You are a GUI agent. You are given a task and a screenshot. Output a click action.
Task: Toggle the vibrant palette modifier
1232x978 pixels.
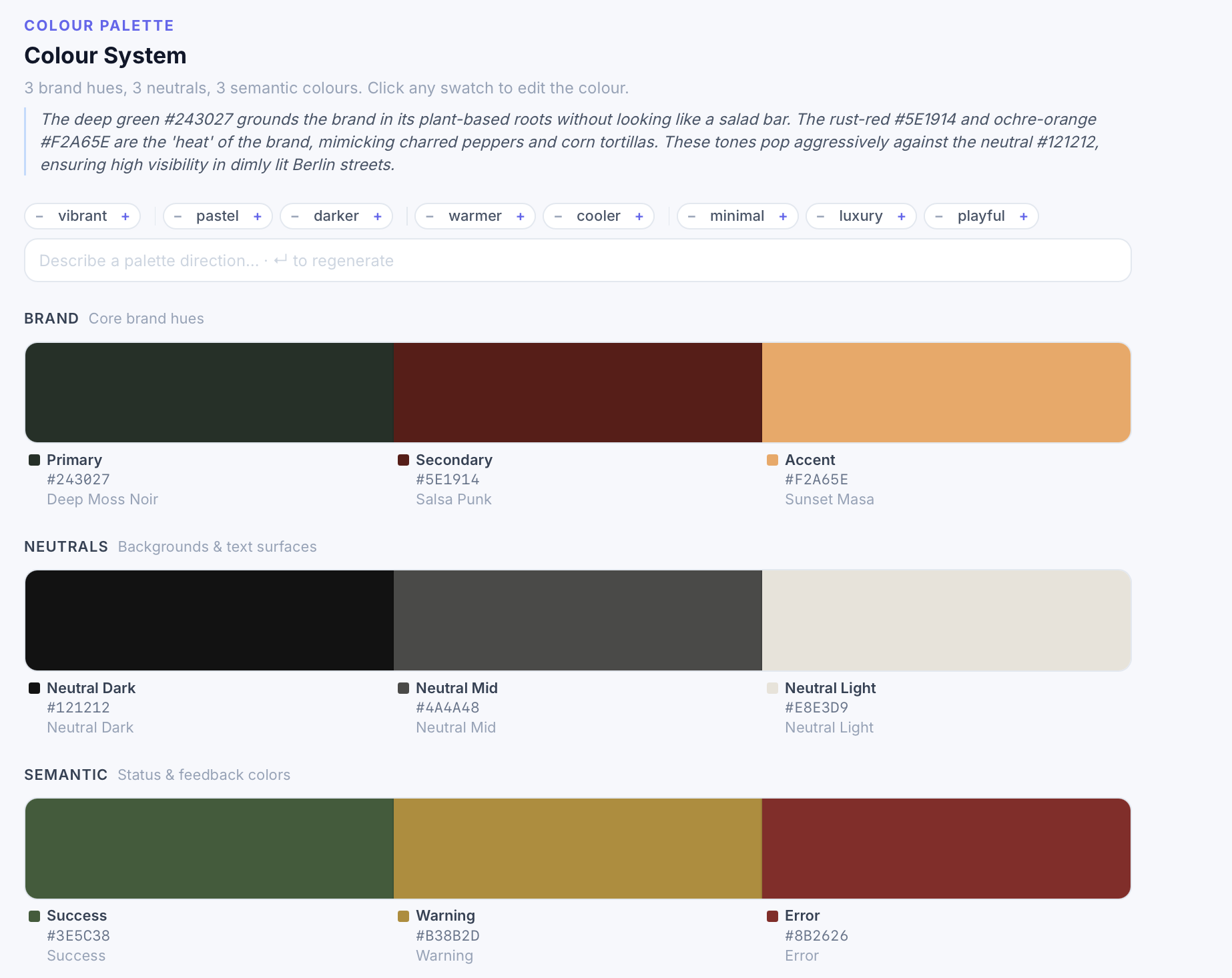[82, 215]
